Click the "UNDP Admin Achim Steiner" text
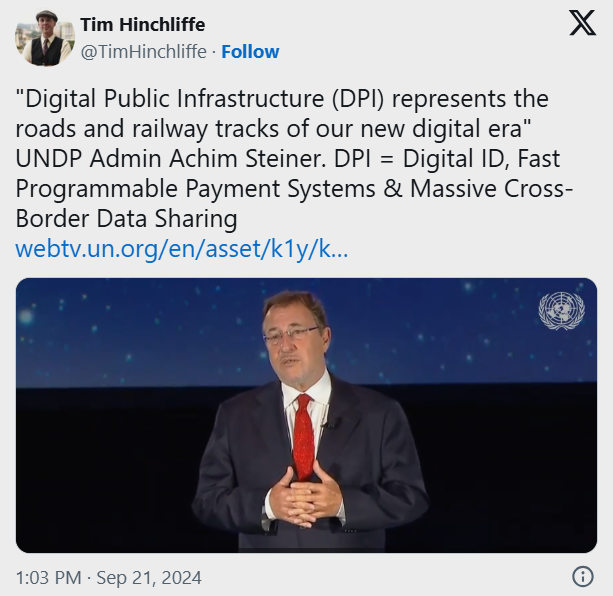This screenshot has width=613, height=596. pos(170,158)
